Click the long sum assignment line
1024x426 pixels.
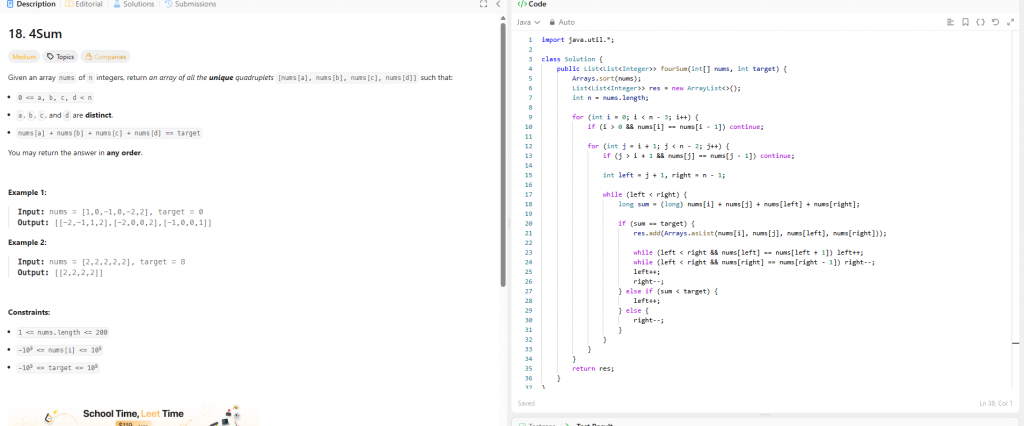pyautogui.click(x=739, y=204)
